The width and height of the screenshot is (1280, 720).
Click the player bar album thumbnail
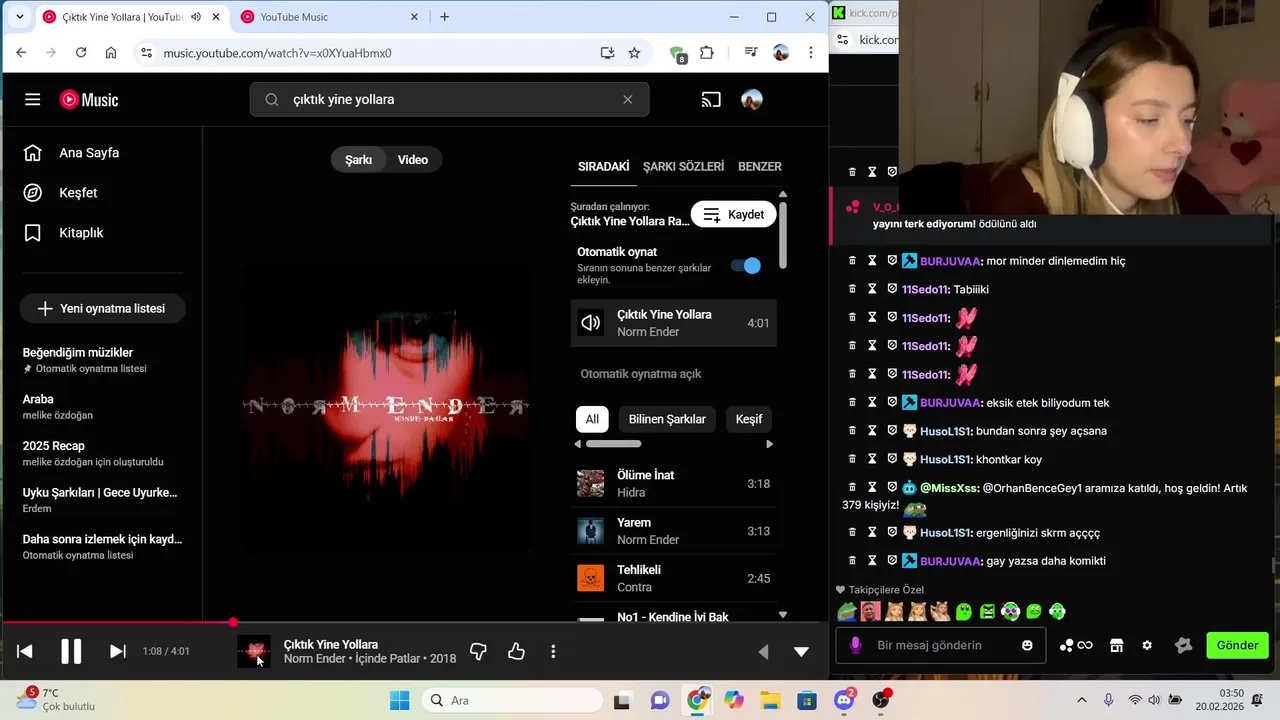[253, 652]
